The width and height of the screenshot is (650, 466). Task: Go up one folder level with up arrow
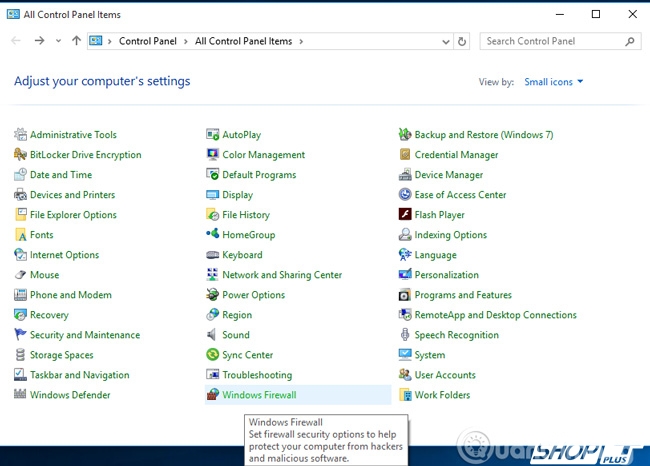pos(76,41)
